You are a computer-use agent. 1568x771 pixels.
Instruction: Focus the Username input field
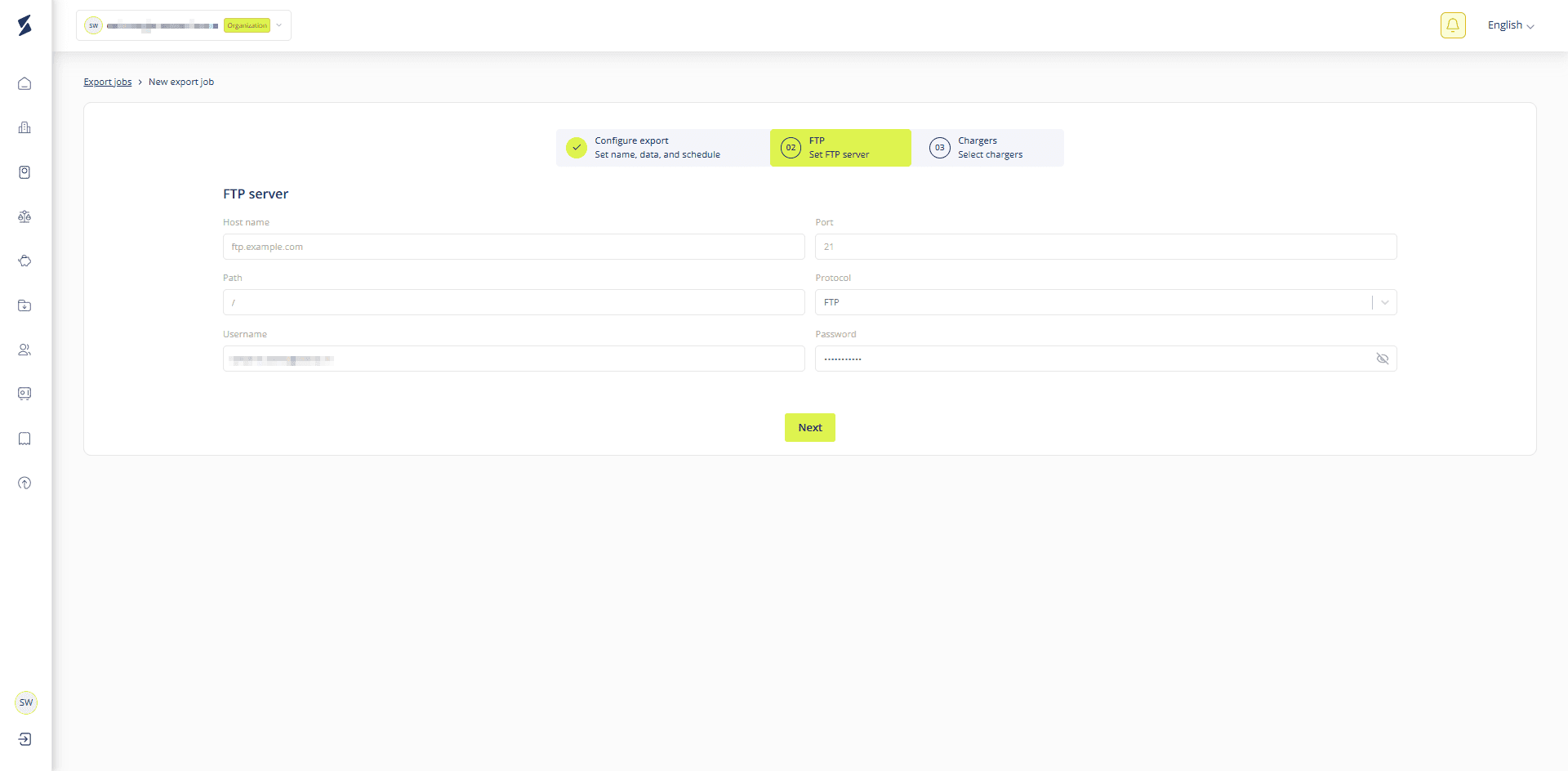coord(514,359)
